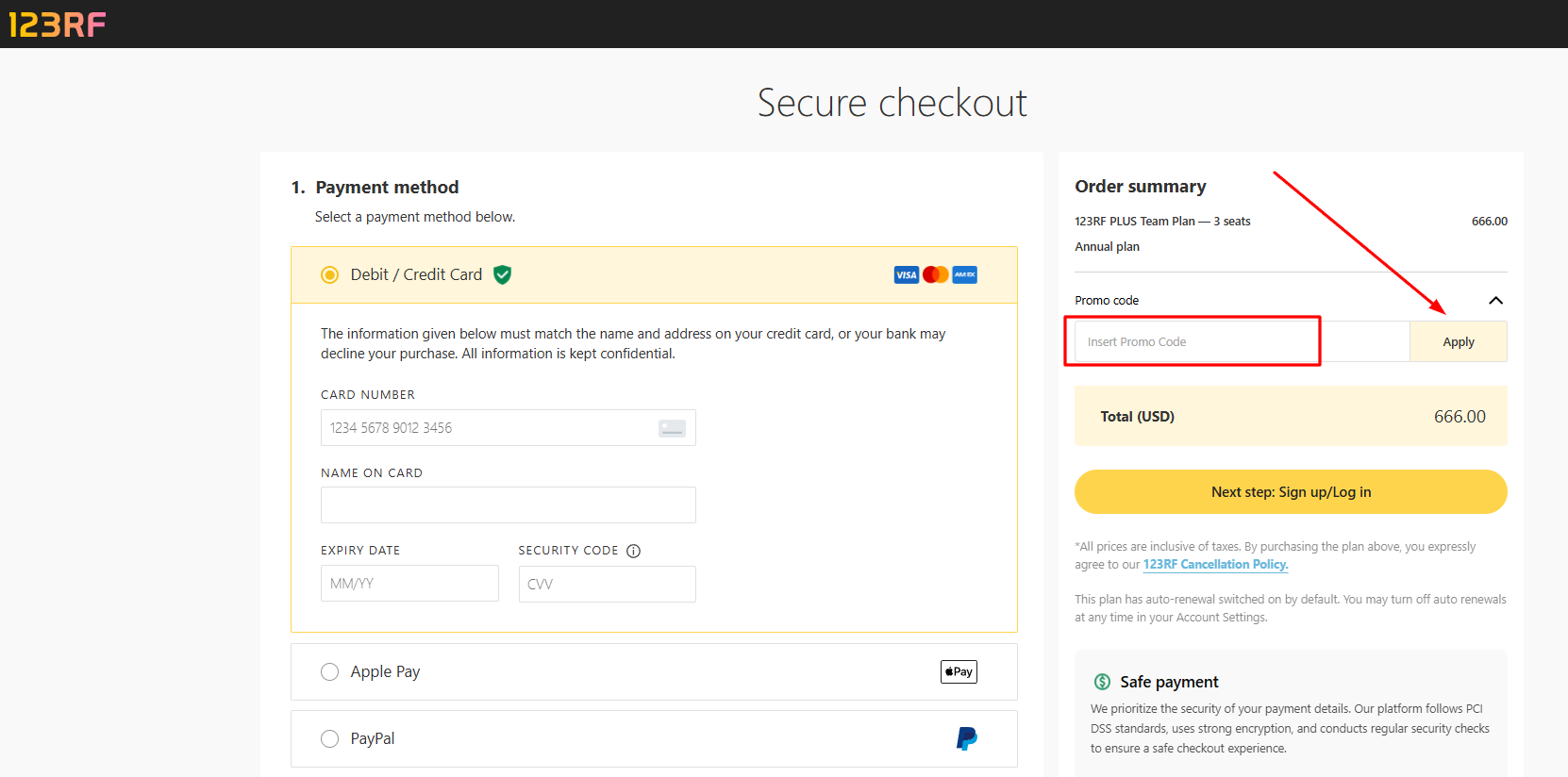Focus the Card Number input field
1568x777 pixels.
tap(509, 428)
